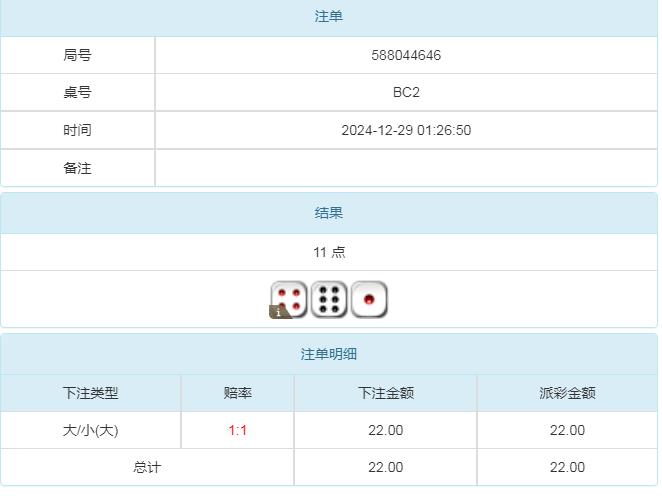Image resolution: width=662 pixels, height=498 pixels.
Task: Click the small info badge on first dice
Action: tap(278, 312)
